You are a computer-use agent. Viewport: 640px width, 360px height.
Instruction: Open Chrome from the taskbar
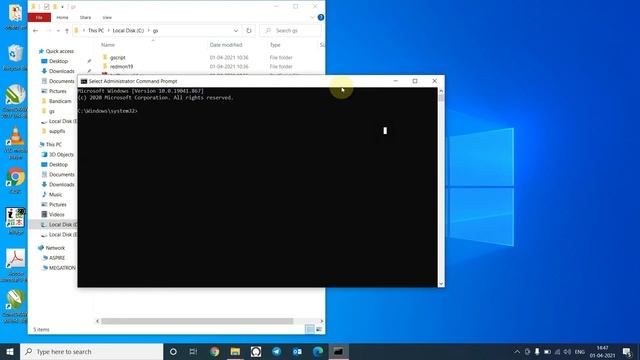pos(214,352)
